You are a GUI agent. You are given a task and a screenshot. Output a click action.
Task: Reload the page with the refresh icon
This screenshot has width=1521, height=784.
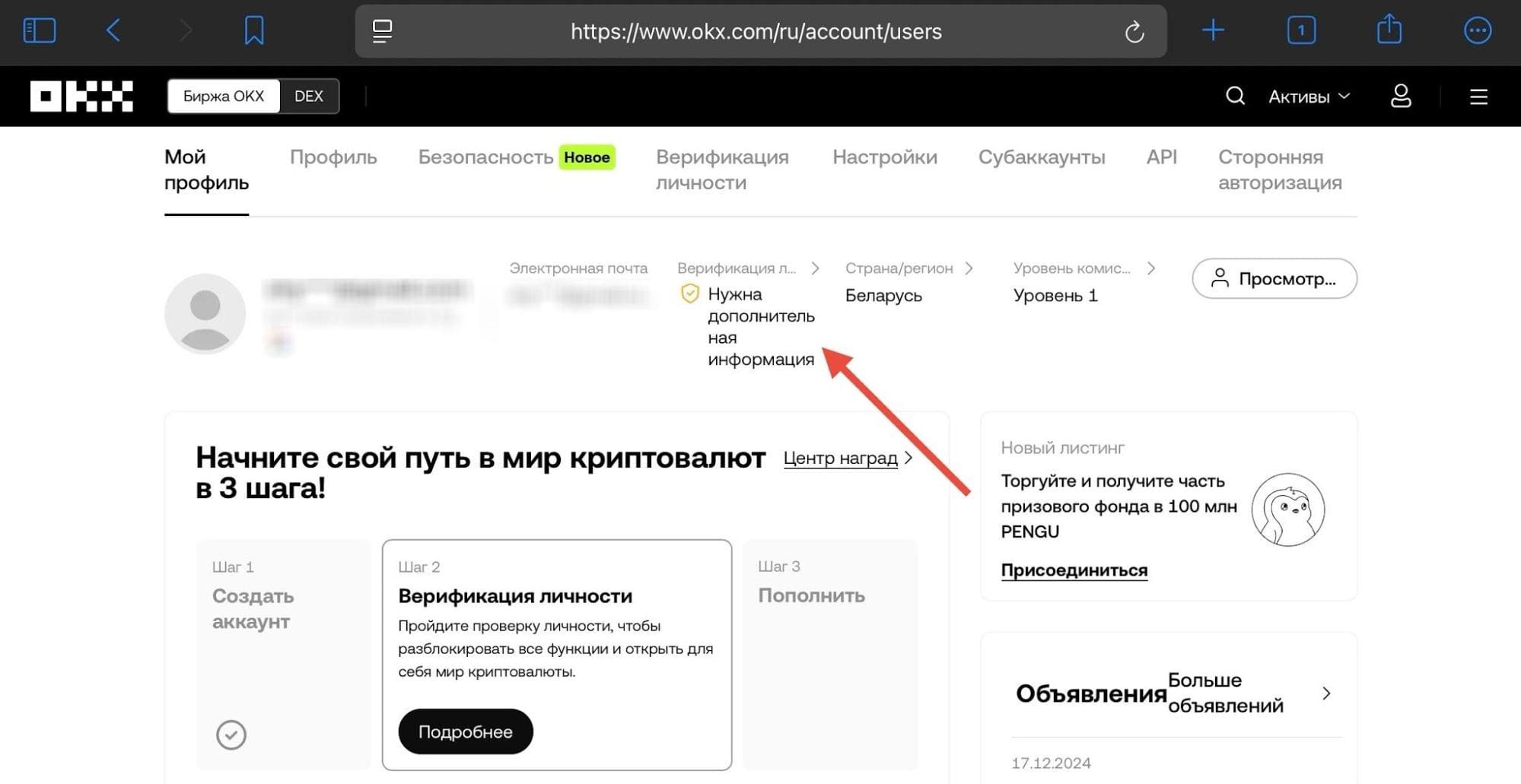coord(1134,31)
